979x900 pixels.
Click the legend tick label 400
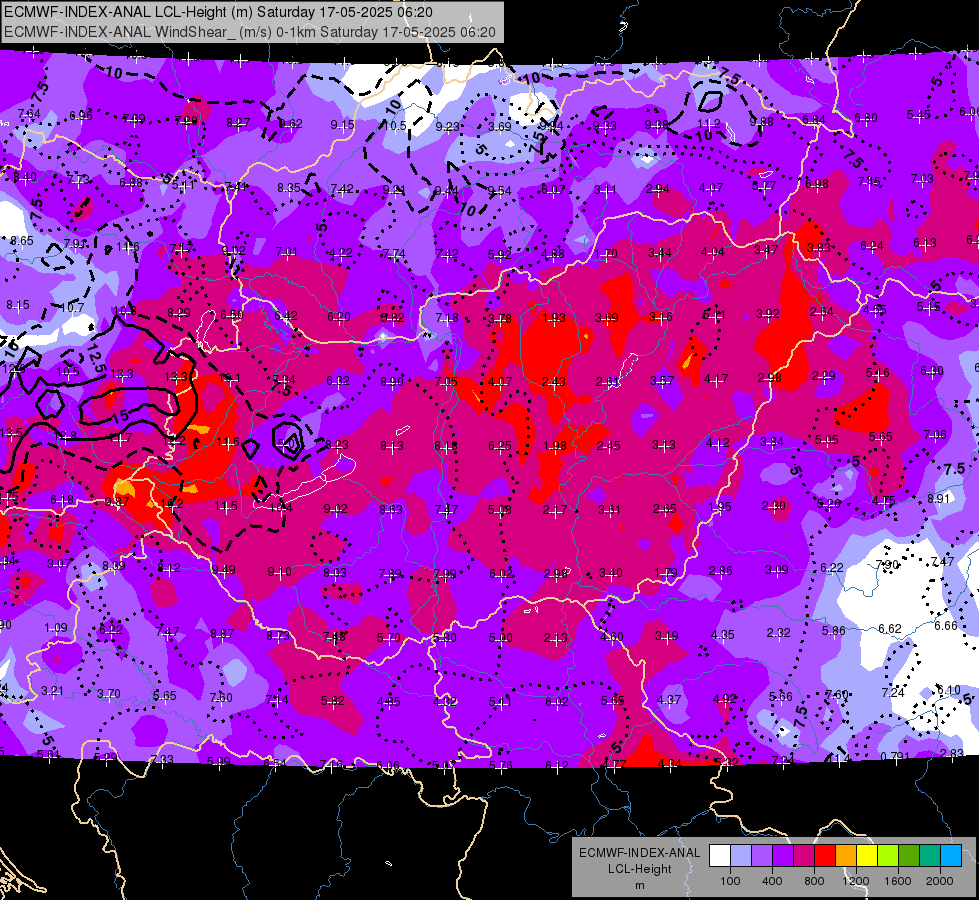772,881
